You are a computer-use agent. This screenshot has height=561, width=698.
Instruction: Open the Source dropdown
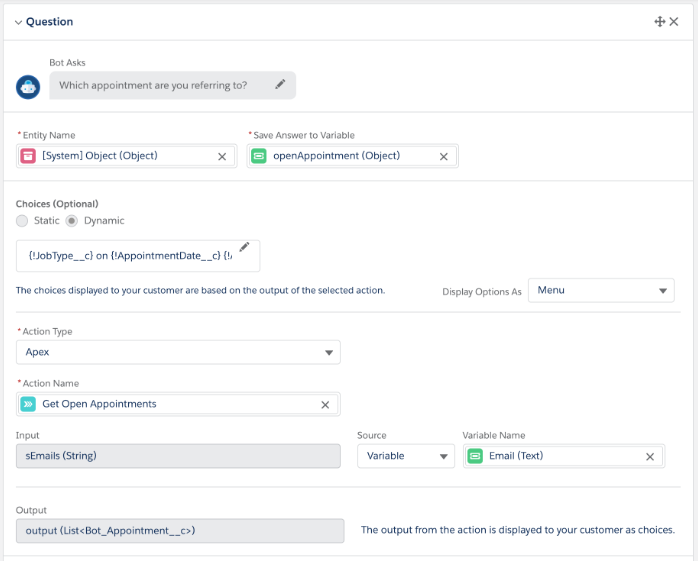405,456
